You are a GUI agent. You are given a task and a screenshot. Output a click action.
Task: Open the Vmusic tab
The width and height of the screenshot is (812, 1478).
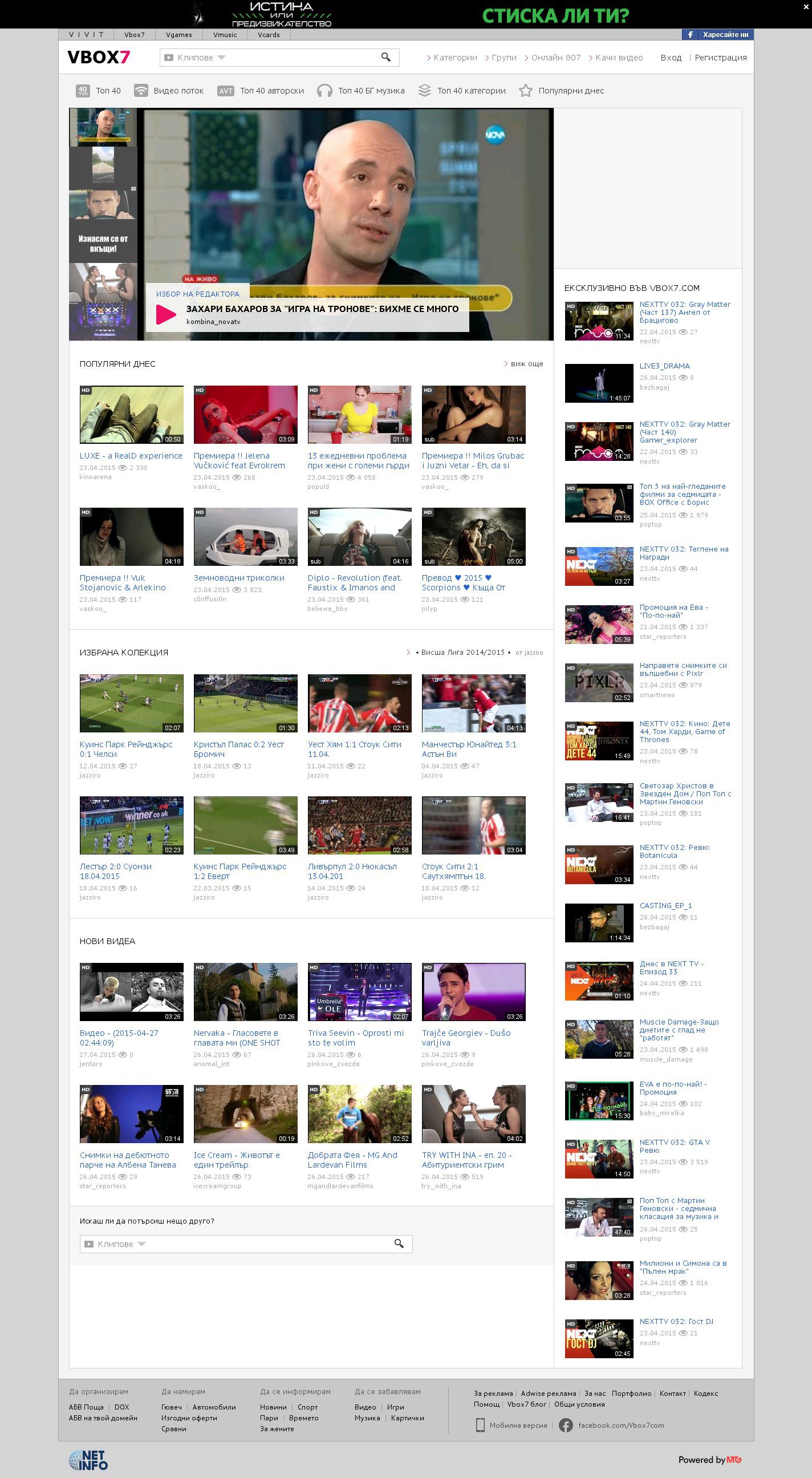pos(225,35)
